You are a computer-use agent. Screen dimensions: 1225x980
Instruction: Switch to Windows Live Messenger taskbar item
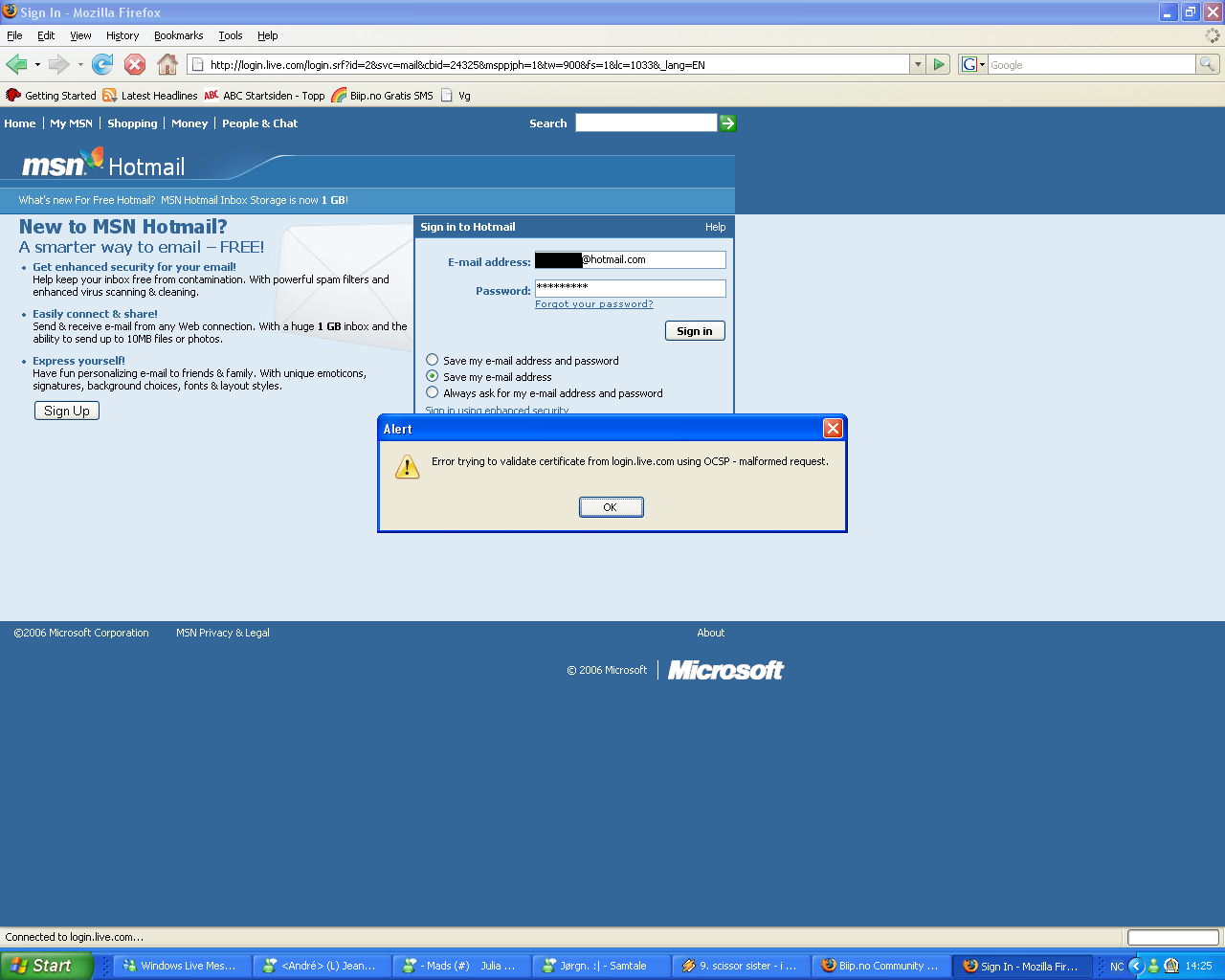click(x=183, y=966)
